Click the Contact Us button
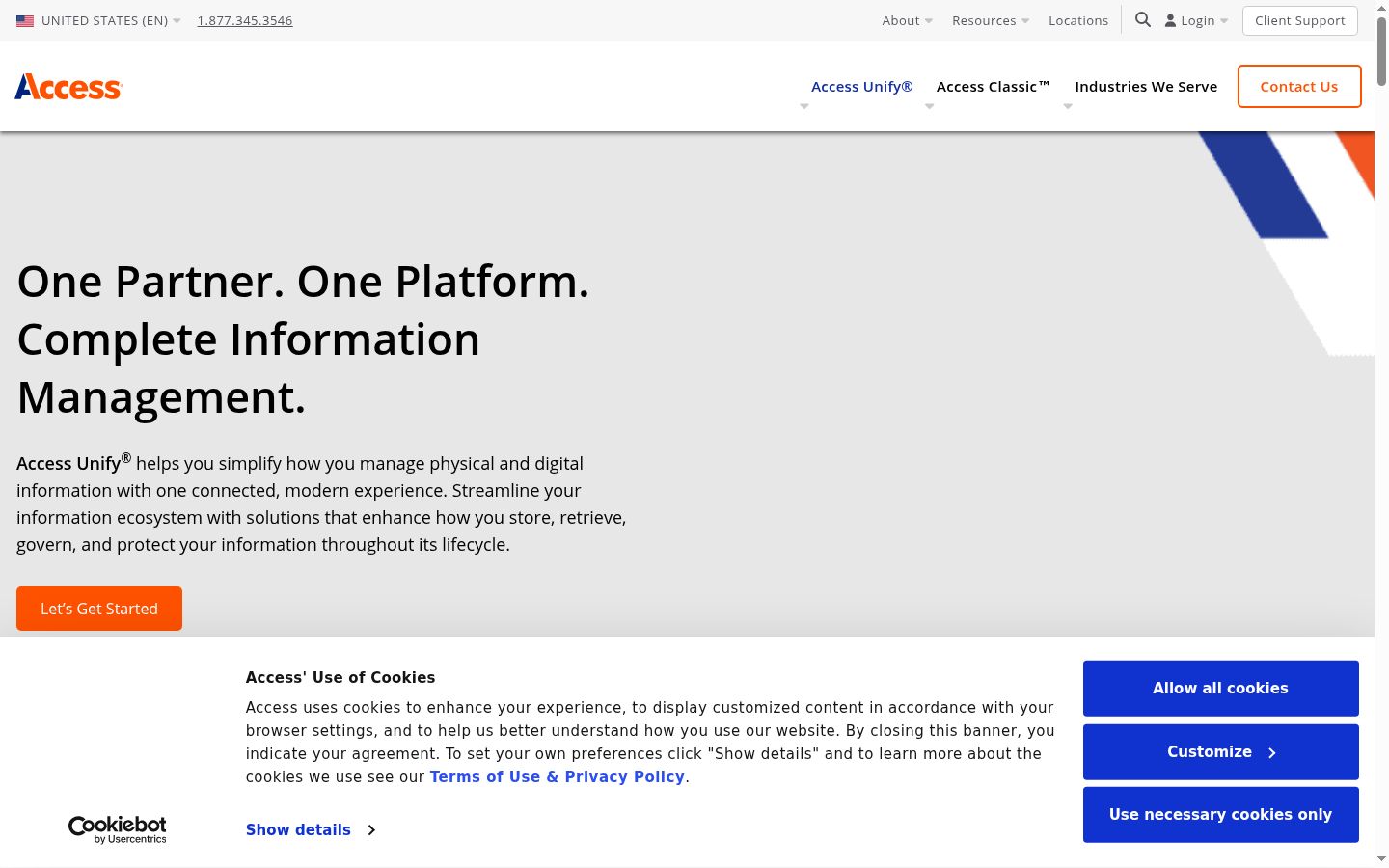Image resolution: width=1389 pixels, height=868 pixels. (x=1299, y=86)
